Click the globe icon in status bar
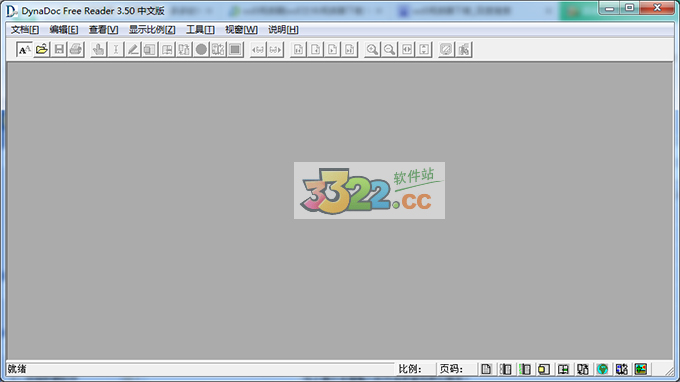 pos(602,369)
